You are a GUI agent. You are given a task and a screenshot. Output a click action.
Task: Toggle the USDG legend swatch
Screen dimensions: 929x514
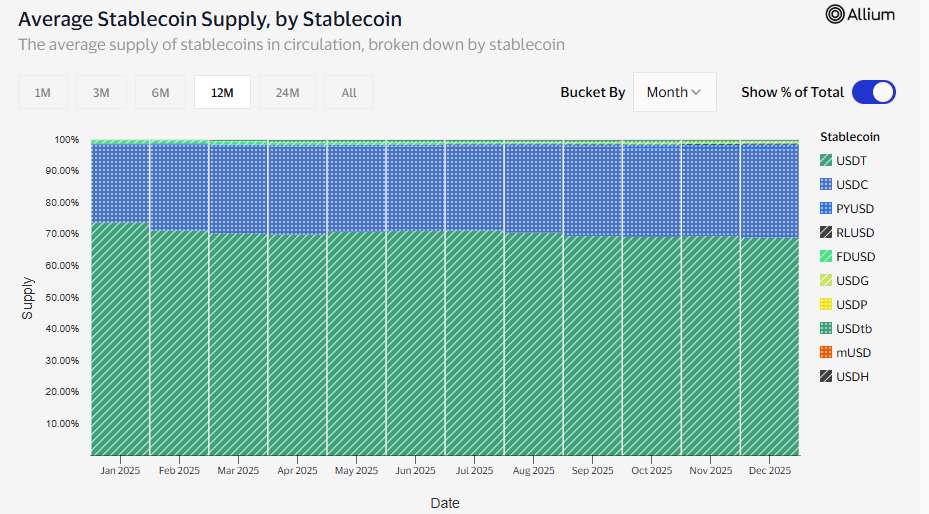(x=826, y=281)
